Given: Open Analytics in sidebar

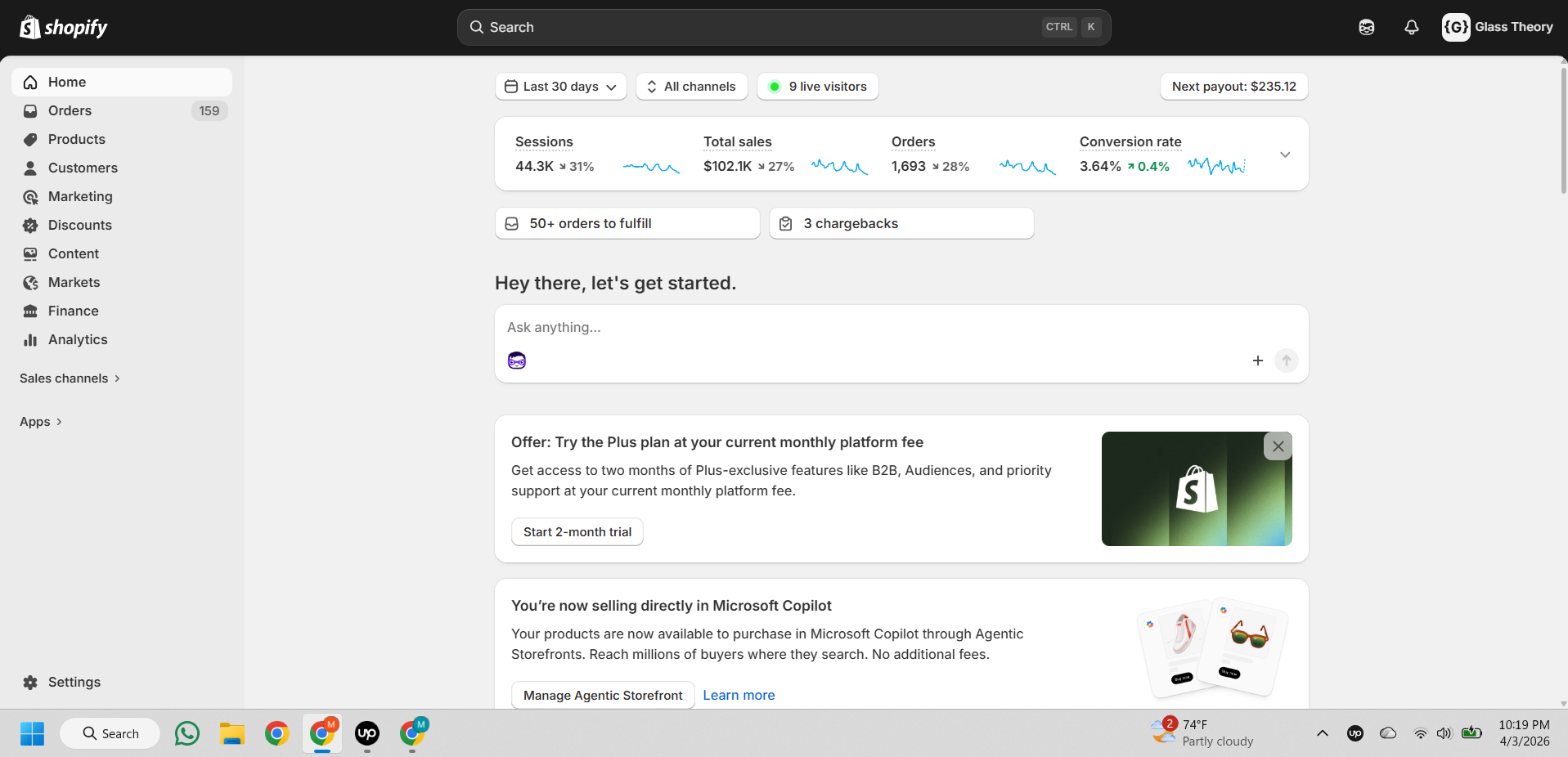Looking at the screenshot, I should [x=122, y=339].
